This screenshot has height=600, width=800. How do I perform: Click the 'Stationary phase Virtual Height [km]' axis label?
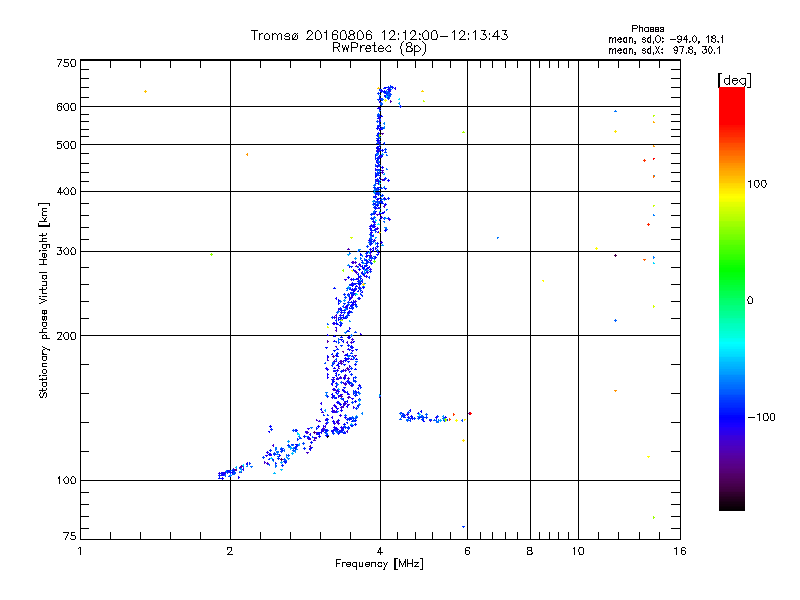click(x=44, y=301)
